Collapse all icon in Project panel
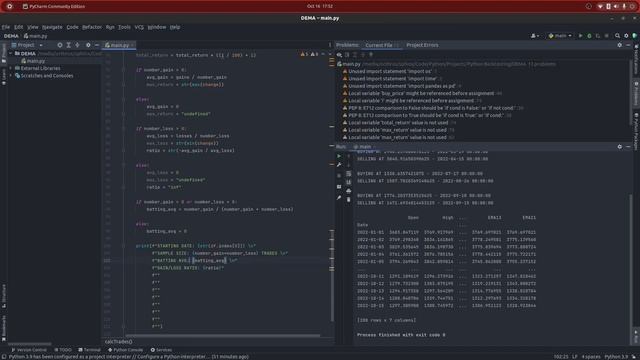The width and height of the screenshot is (640, 360). 77,45
